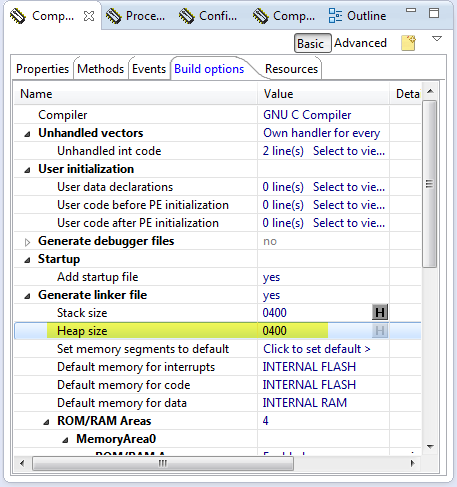457x487 pixels.
Task: Toggle Add startup file yes value
Action: click(x=271, y=277)
